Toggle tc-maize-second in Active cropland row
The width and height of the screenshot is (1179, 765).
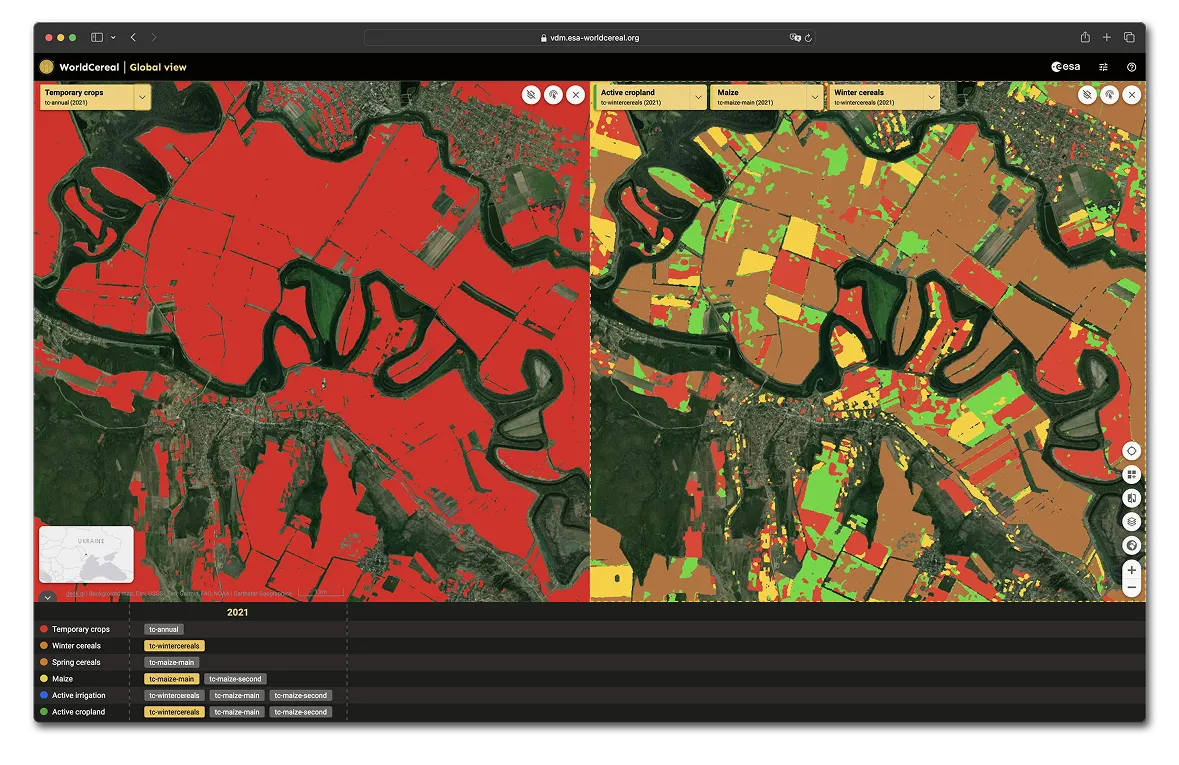tap(301, 712)
